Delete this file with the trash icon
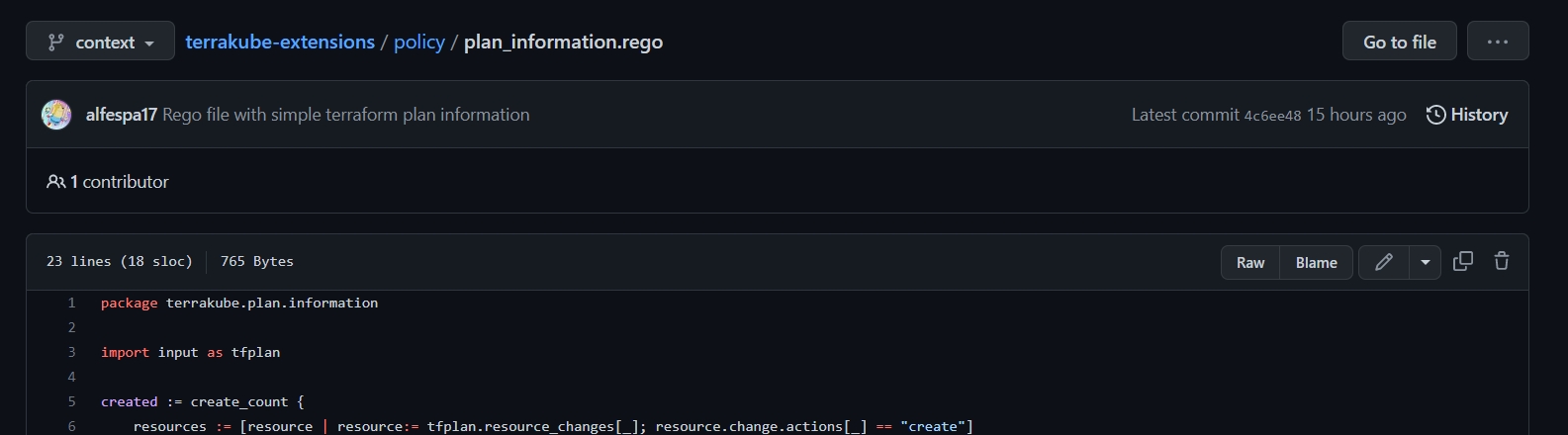 tap(1502, 262)
